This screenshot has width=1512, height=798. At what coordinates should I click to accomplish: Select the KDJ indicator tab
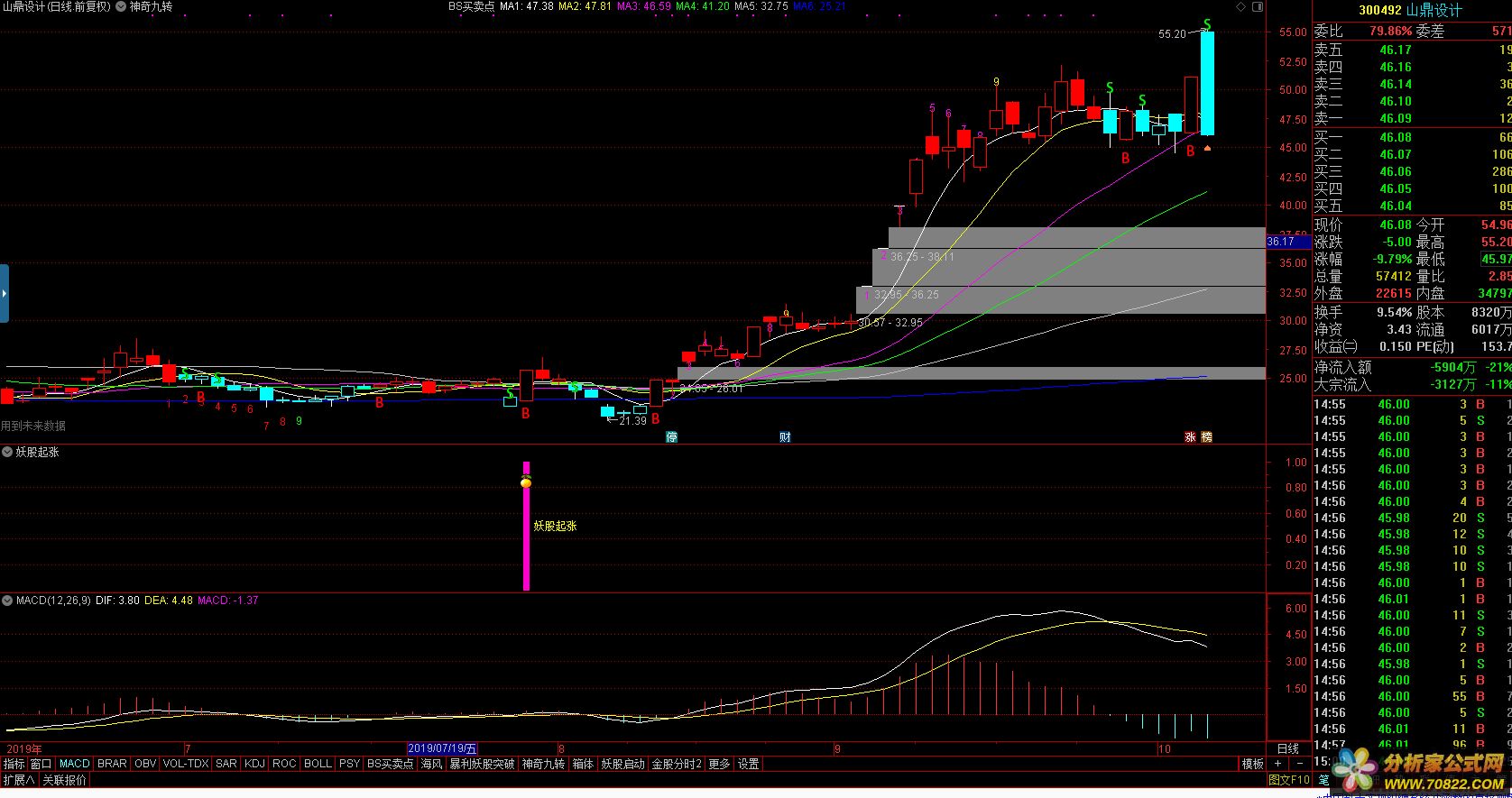pyautogui.click(x=255, y=764)
